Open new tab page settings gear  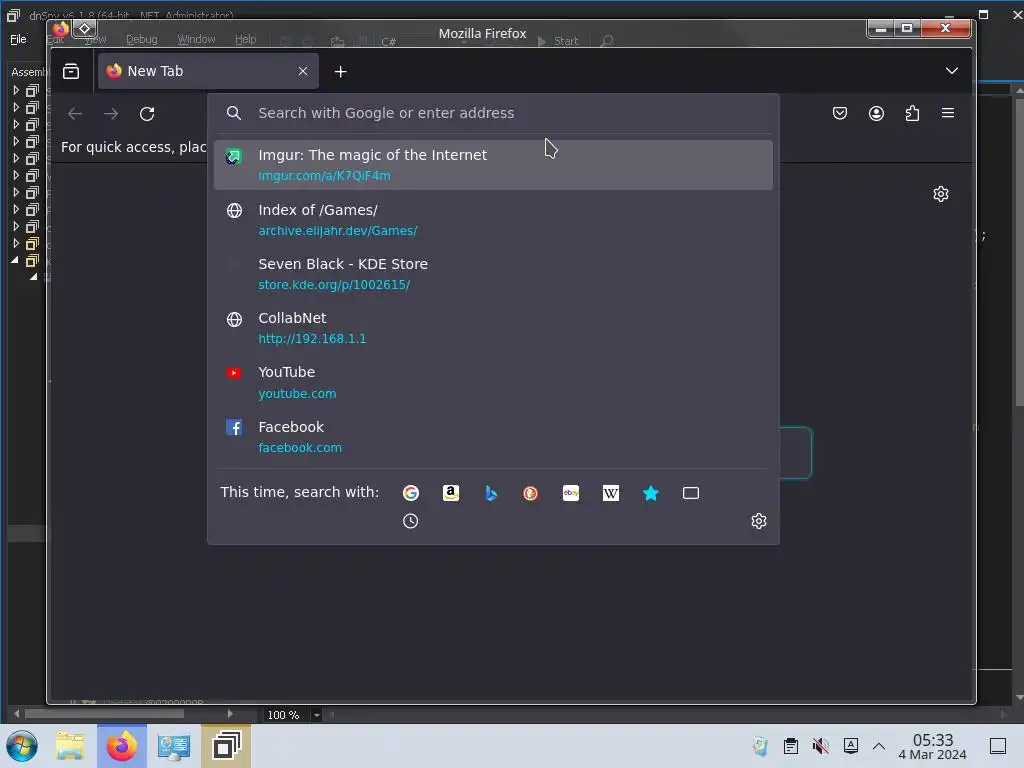point(940,194)
